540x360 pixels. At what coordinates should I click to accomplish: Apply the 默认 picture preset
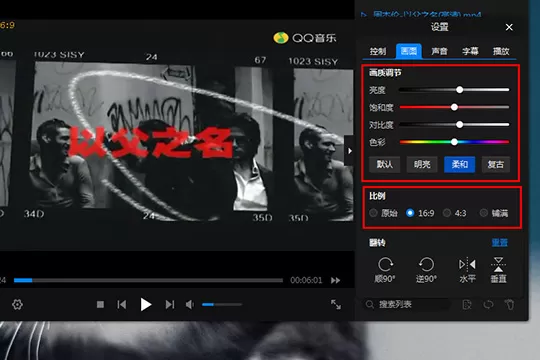pyautogui.click(x=385, y=164)
